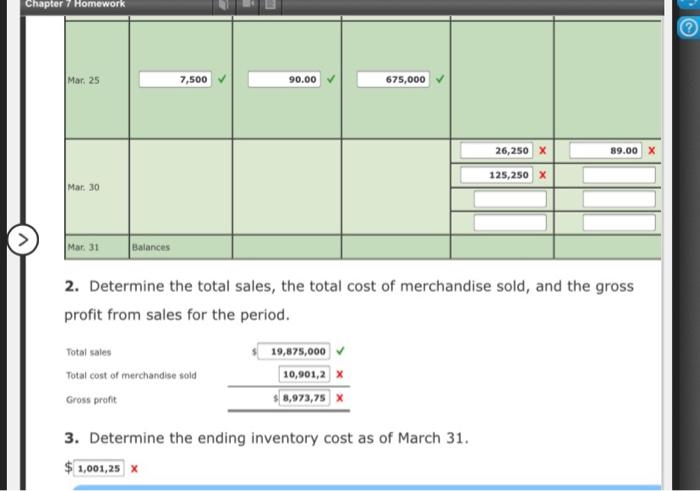
Task: Click the book icon in the header
Action: [224, 4]
